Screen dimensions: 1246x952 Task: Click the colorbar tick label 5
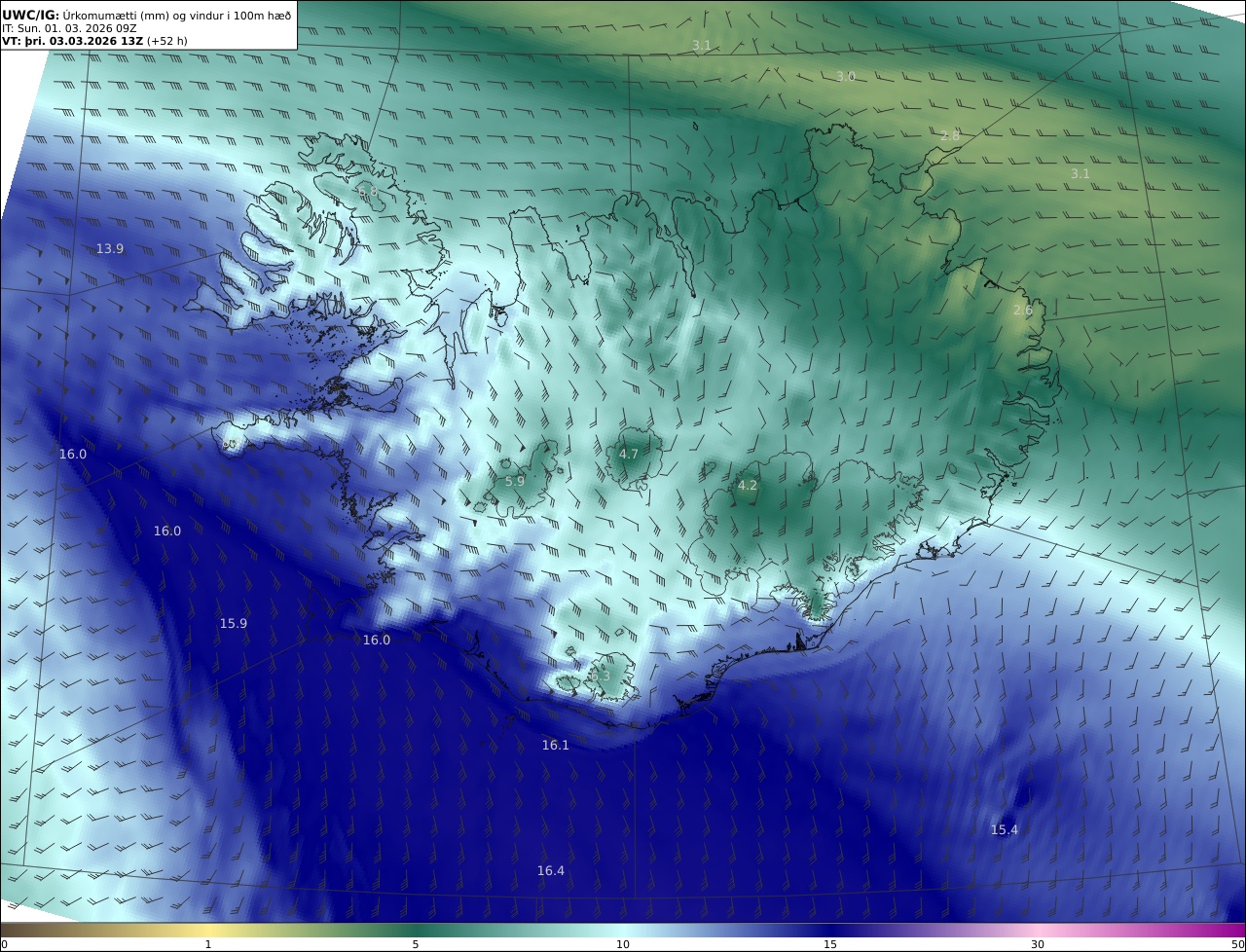point(416,945)
